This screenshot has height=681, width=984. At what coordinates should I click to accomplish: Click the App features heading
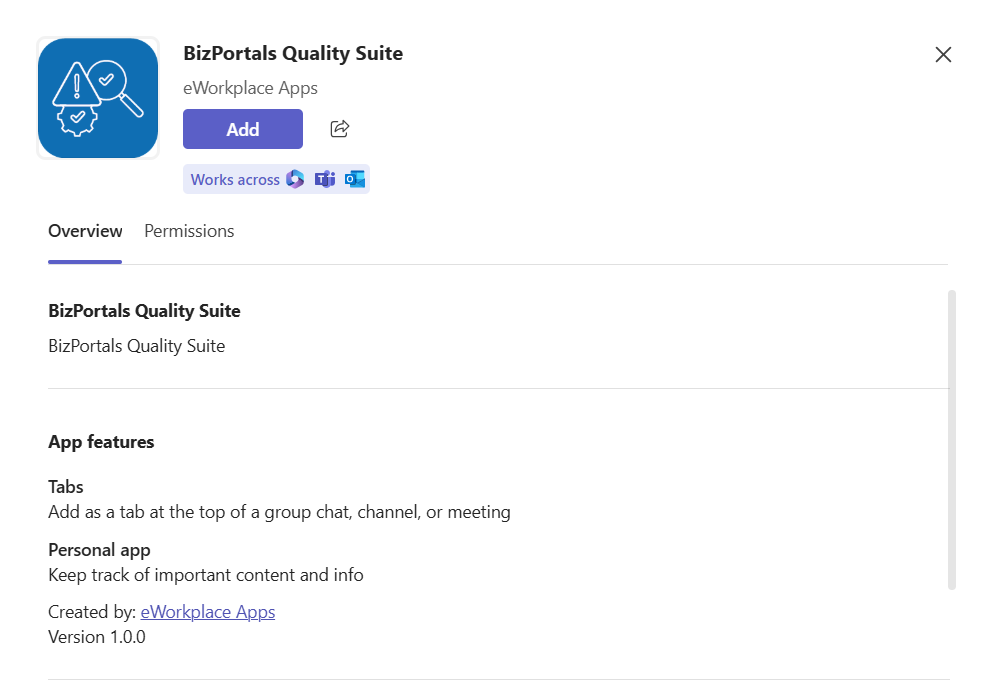pyautogui.click(x=101, y=442)
